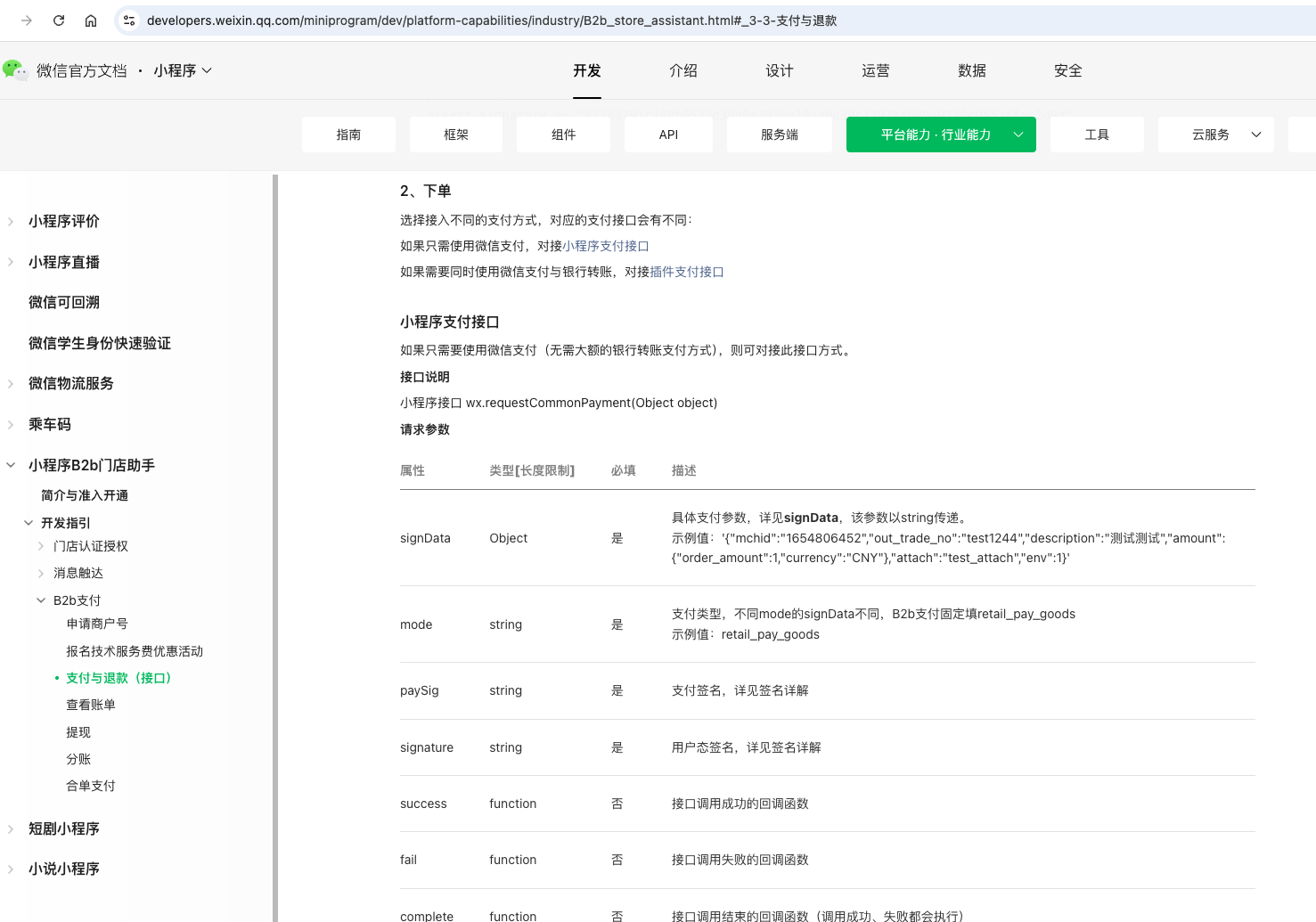1316x922 pixels.
Task: Click the success attribute cell
Action: (423, 804)
